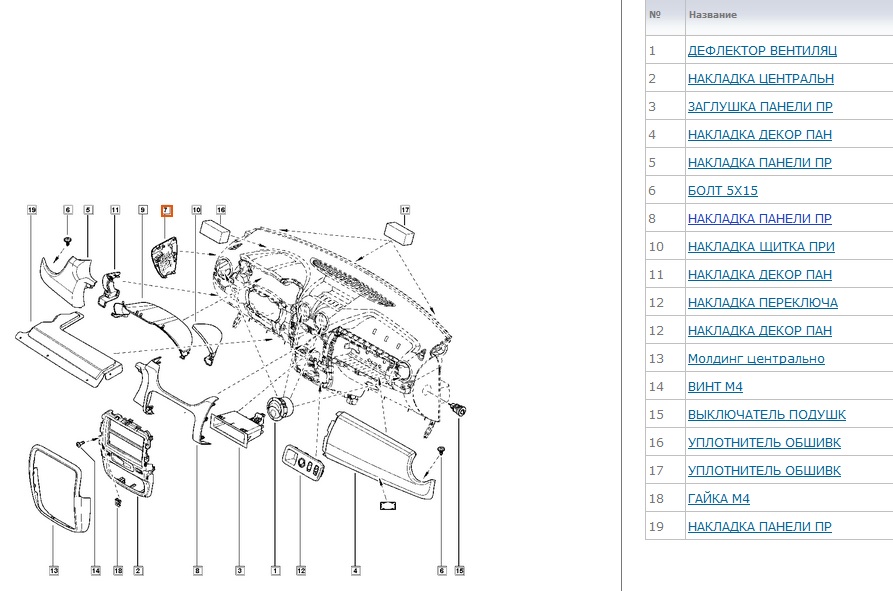Open НАКЛАДКА ДЕКОР ПАН link in row 11

(x=760, y=274)
